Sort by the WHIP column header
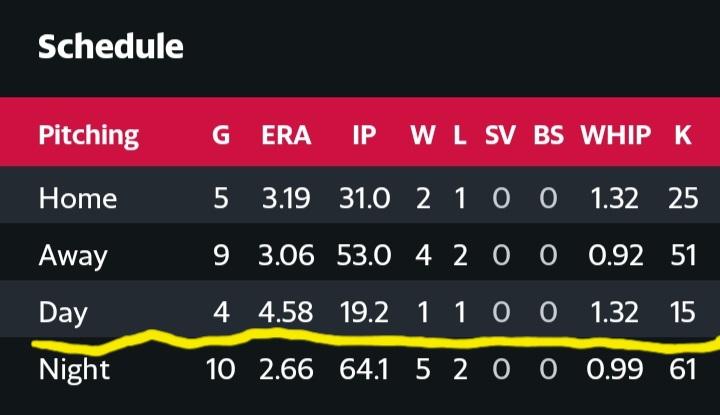The width and height of the screenshot is (720, 415). coord(616,135)
